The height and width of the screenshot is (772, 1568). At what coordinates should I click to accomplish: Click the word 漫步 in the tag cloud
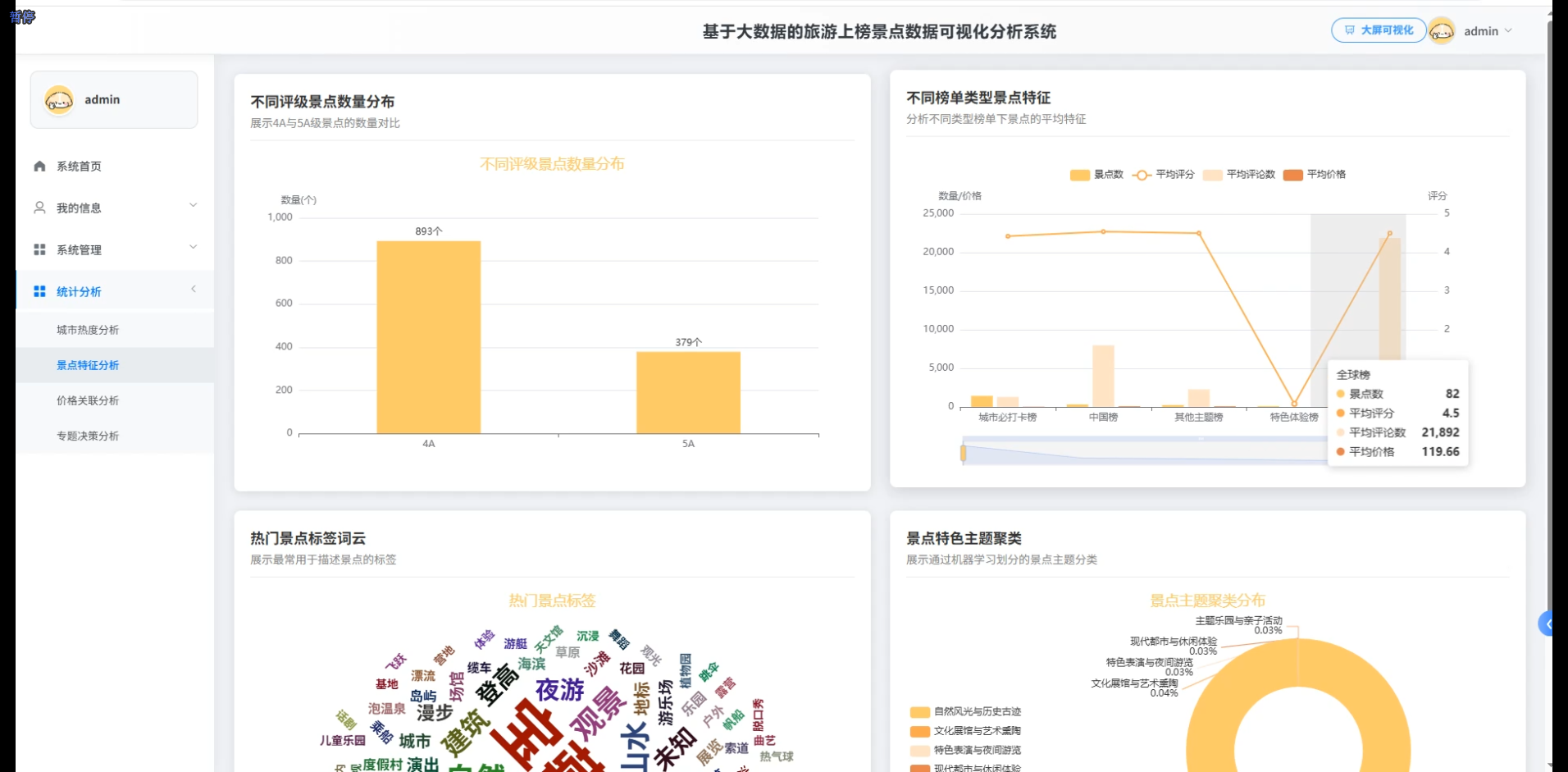click(x=435, y=712)
